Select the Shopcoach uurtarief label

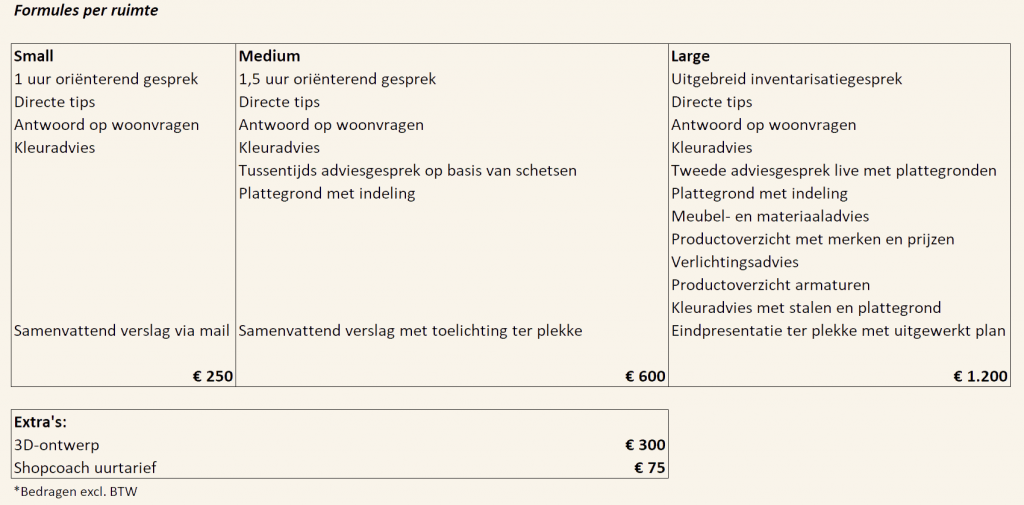(85, 467)
